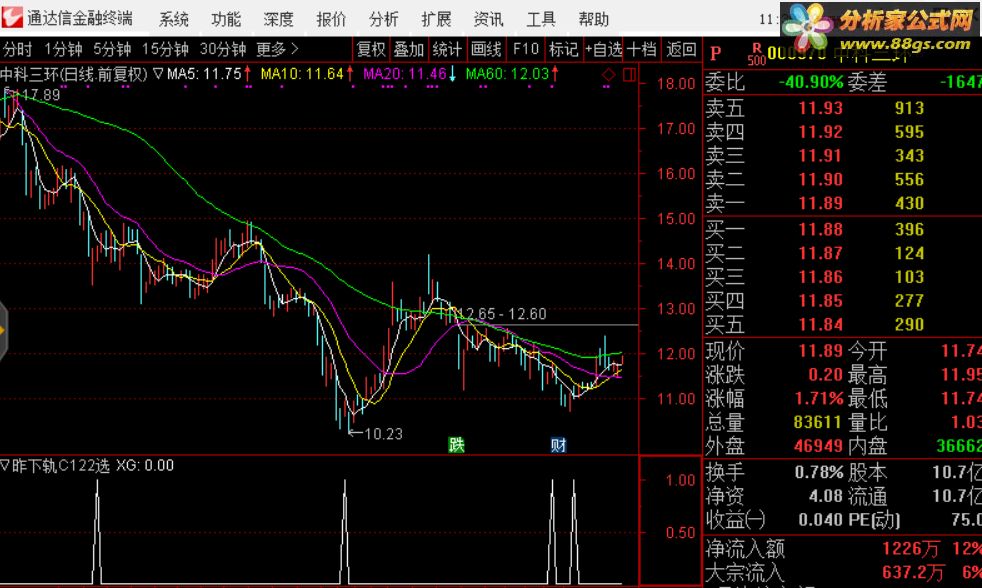Click the red P icon in the quote panel
This screenshot has height=588, width=982.
tap(716, 54)
